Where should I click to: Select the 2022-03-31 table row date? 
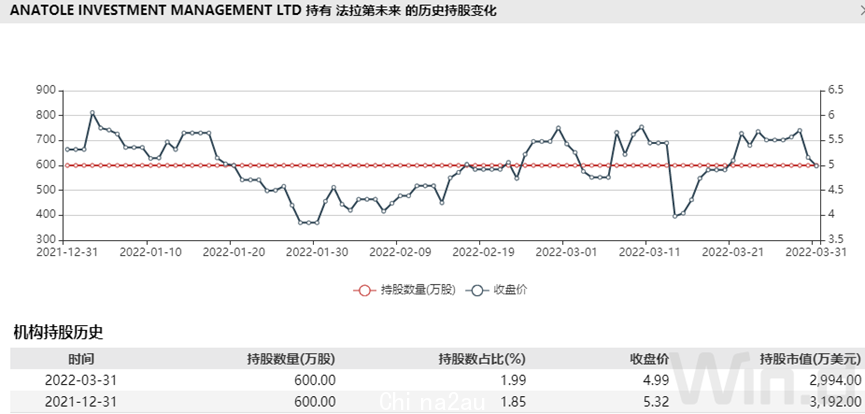click(81, 380)
